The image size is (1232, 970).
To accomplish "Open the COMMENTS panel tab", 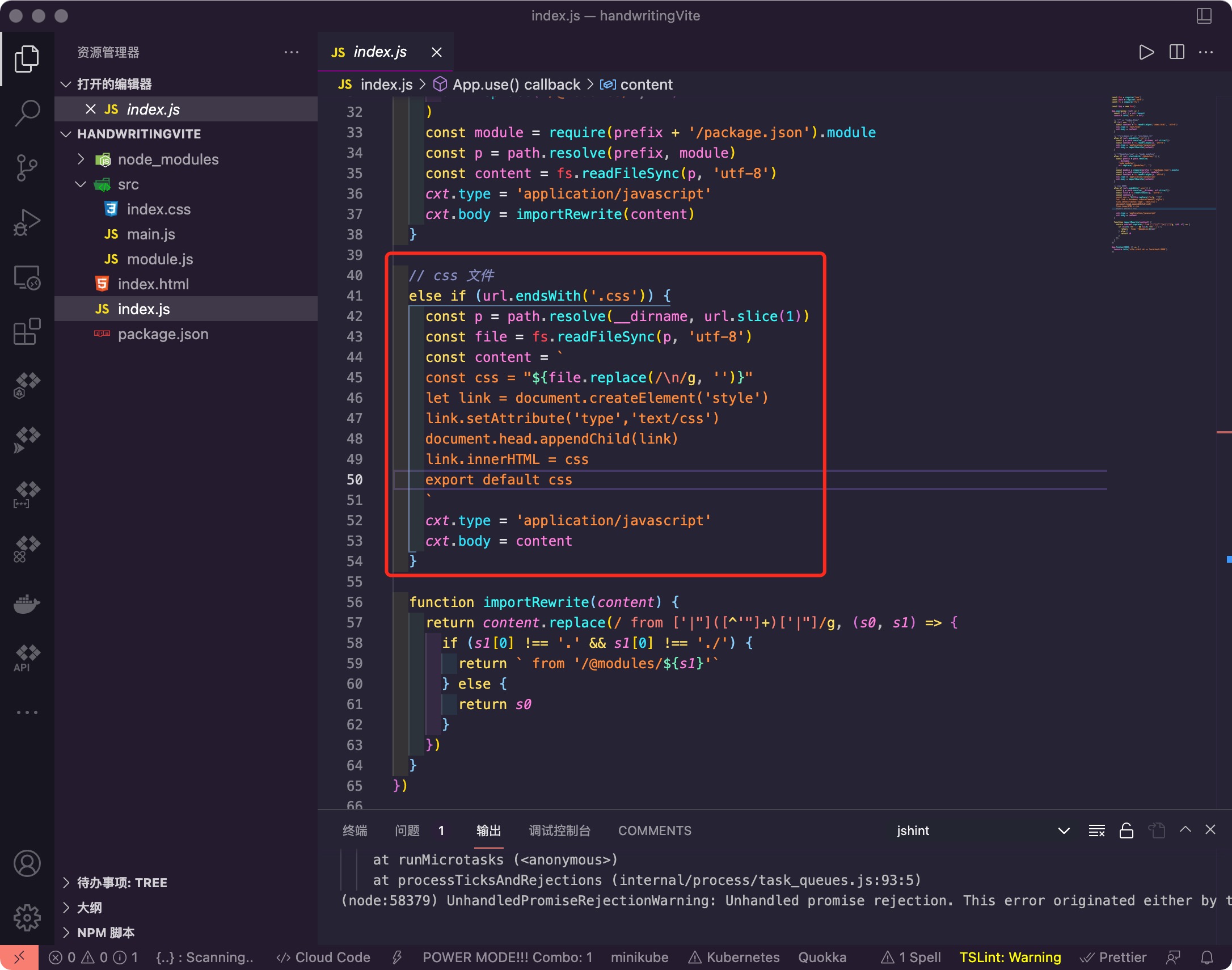I will pyautogui.click(x=655, y=830).
